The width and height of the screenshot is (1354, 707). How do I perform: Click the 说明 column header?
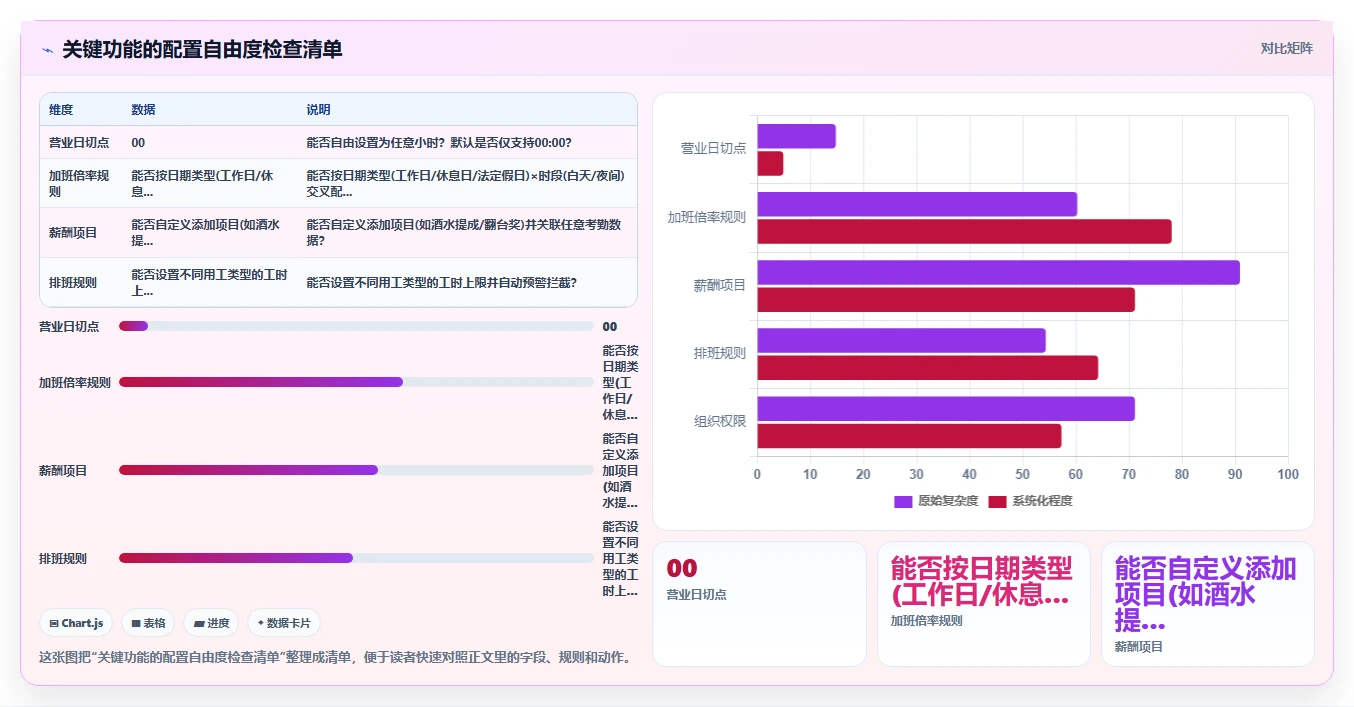pyautogui.click(x=318, y=109)
